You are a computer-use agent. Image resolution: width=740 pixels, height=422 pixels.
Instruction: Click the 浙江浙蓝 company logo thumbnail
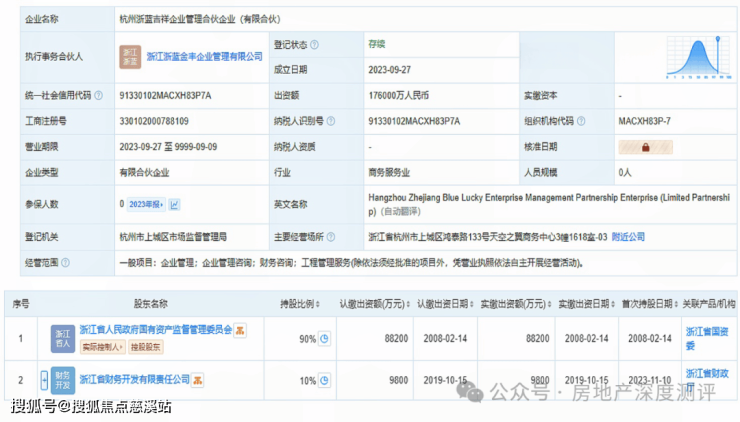click(x=130, y=57)
